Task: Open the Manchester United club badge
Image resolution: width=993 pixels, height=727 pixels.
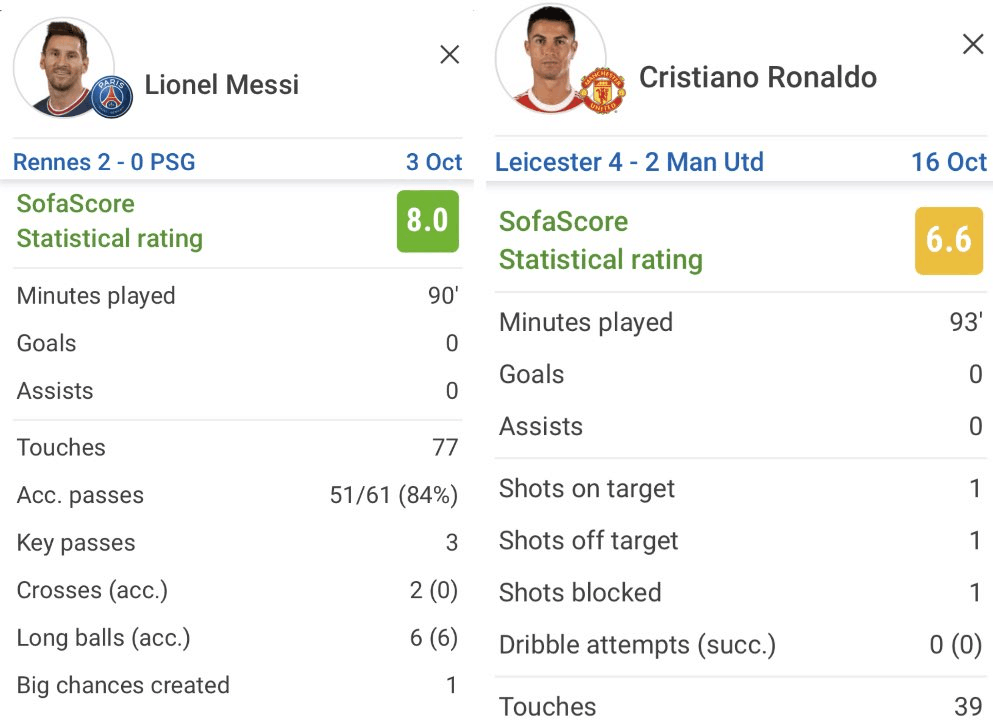Action: point(603,91)
